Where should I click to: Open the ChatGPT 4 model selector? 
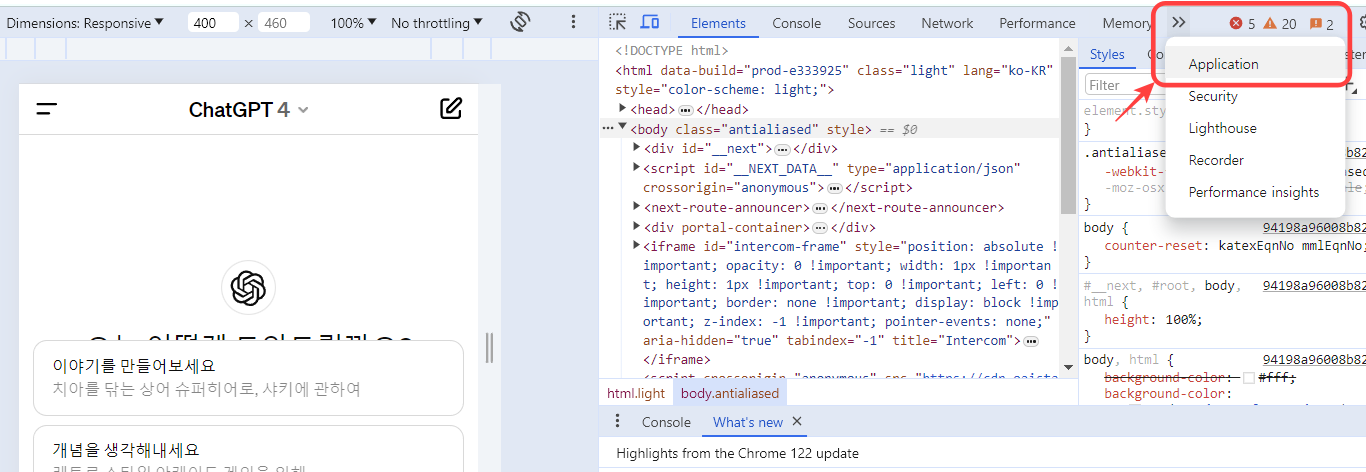(249, 110)
